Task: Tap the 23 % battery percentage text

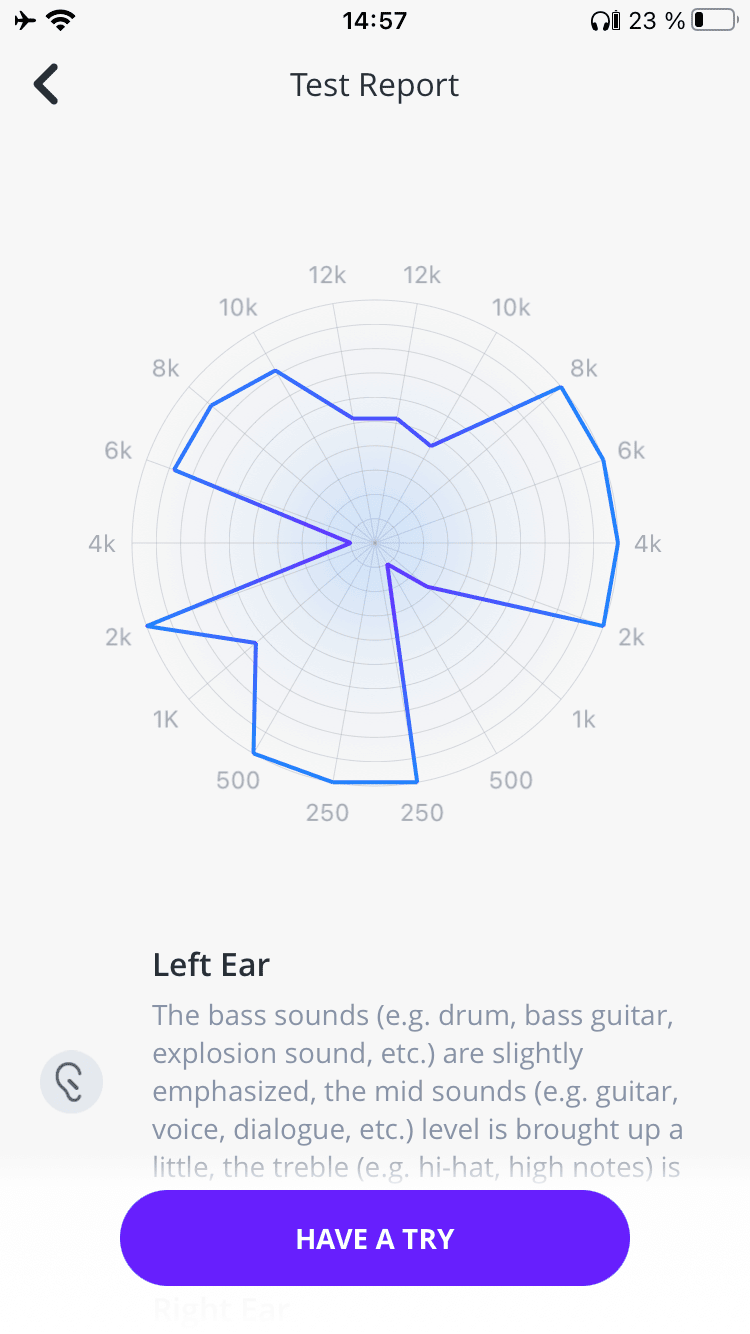Action: coord(656,20)
